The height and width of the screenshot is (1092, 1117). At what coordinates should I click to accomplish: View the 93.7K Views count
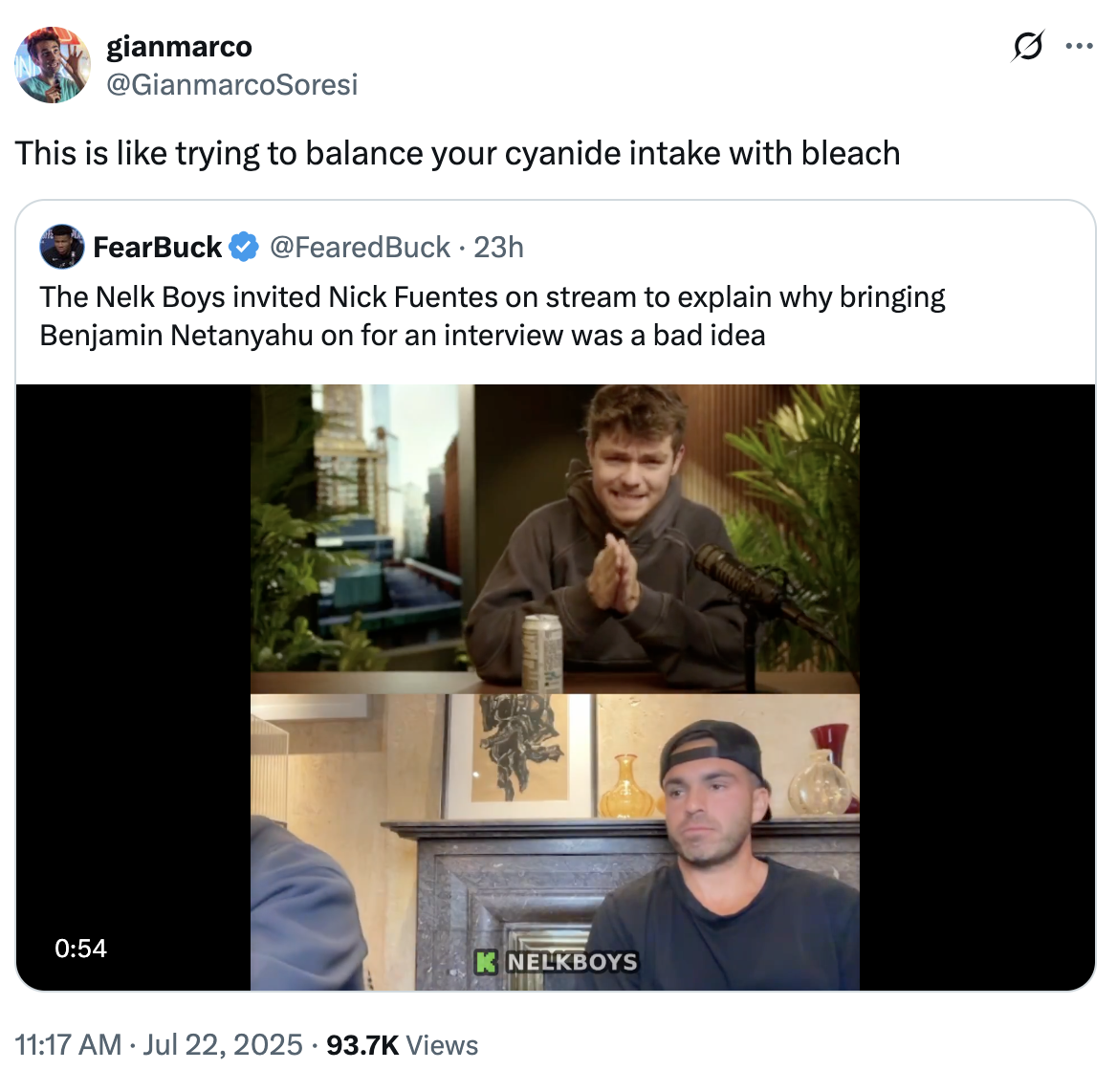pyautogui.click(x=402, y=1045)
